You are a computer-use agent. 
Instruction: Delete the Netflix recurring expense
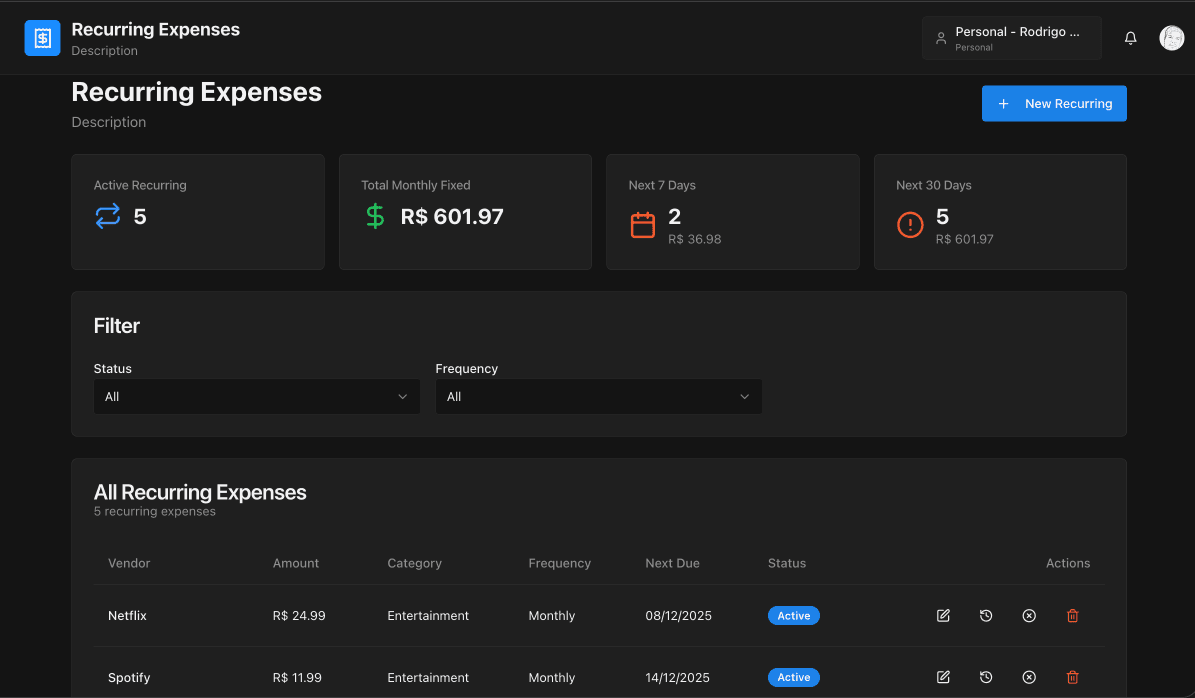[1072, 616]
